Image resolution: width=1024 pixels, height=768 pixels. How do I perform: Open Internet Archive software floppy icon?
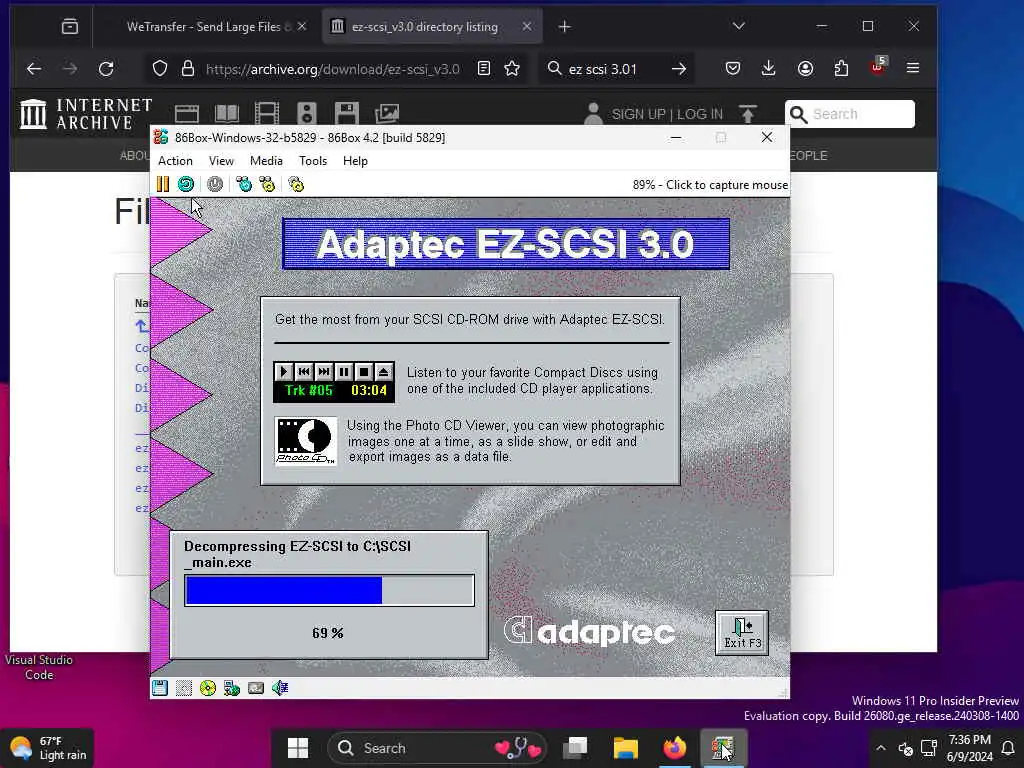(347, 114)
